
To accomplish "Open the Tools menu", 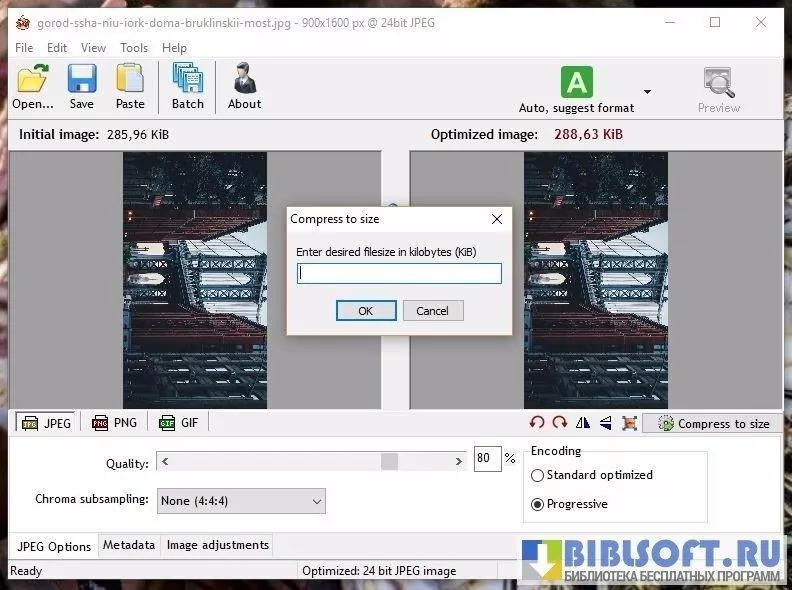I will tap(133, 47).
